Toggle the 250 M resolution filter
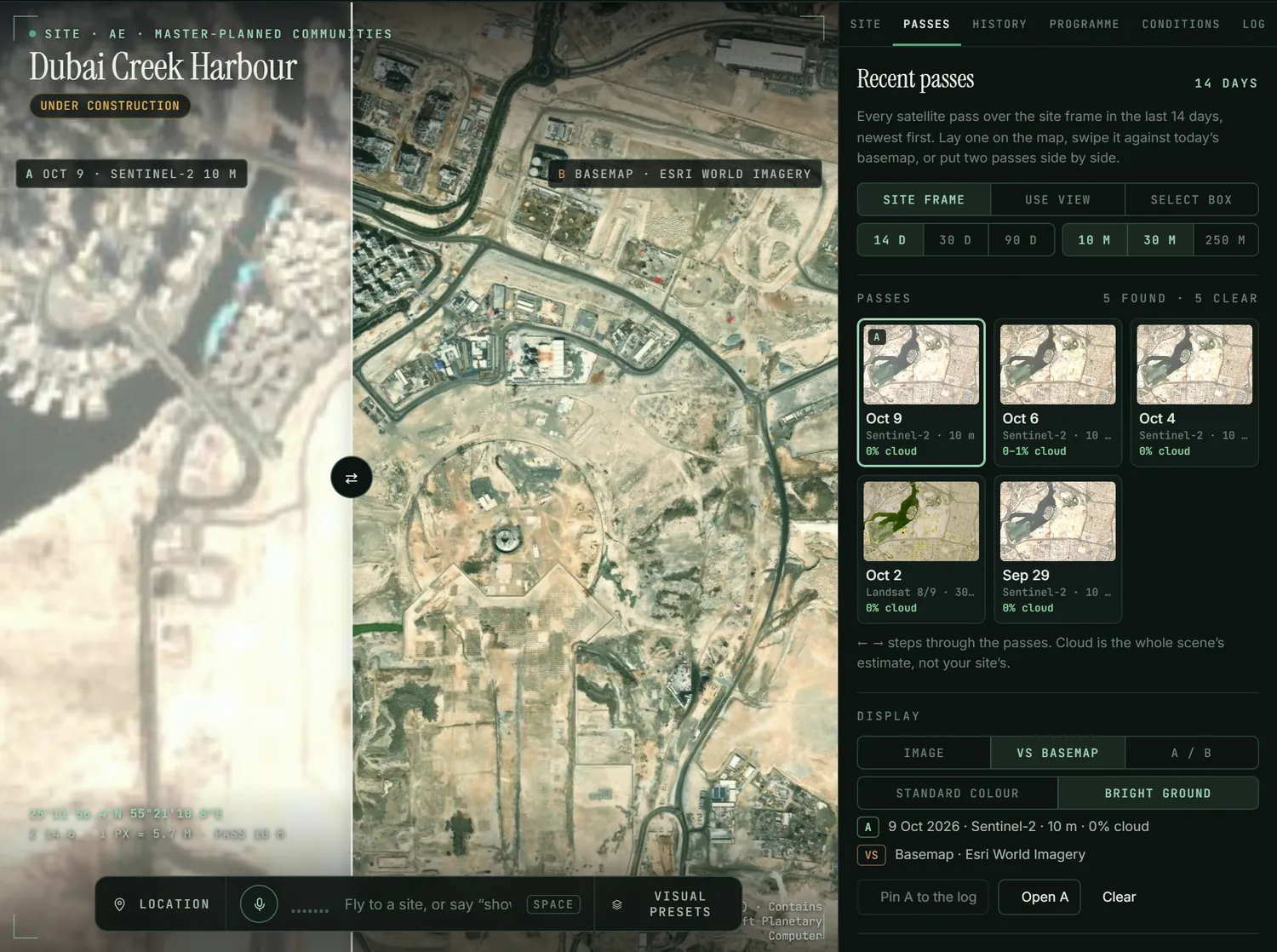The image size is (1277, 952). coord(1226,240)
